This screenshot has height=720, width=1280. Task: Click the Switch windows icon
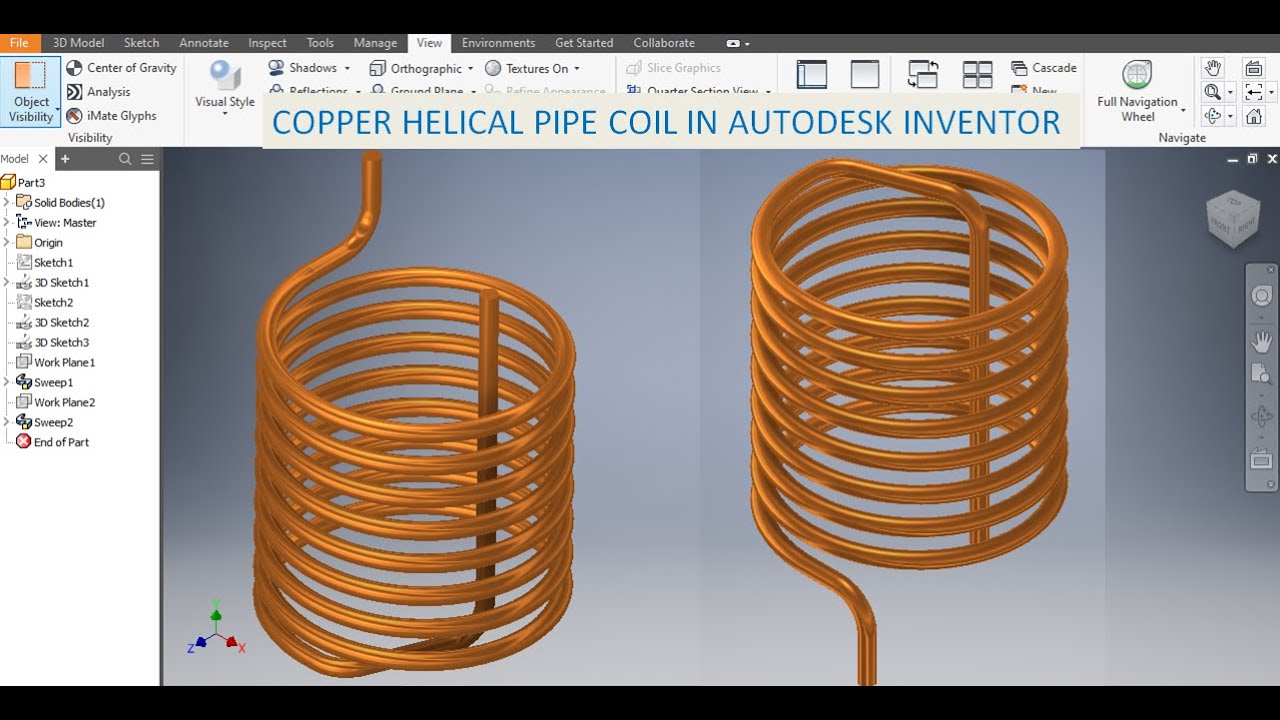tap(923, 75)
